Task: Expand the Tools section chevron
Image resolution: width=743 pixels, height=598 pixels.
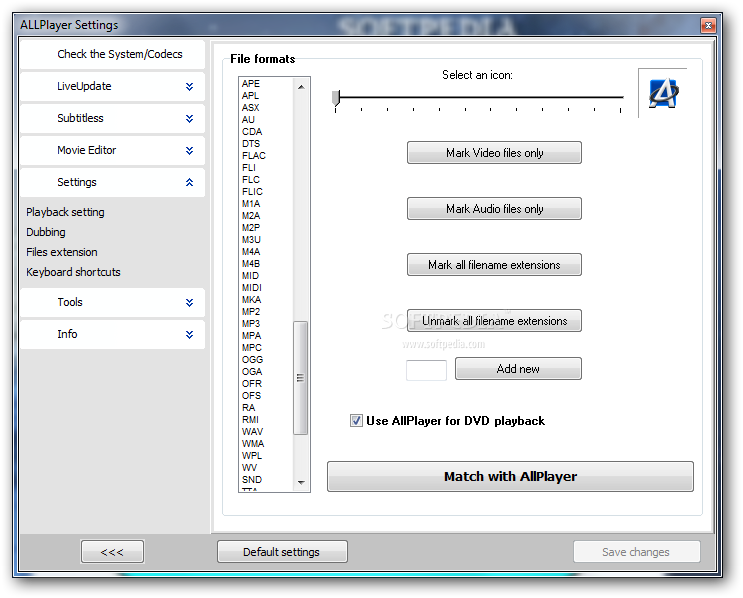Action: click(x=190, y=302)
